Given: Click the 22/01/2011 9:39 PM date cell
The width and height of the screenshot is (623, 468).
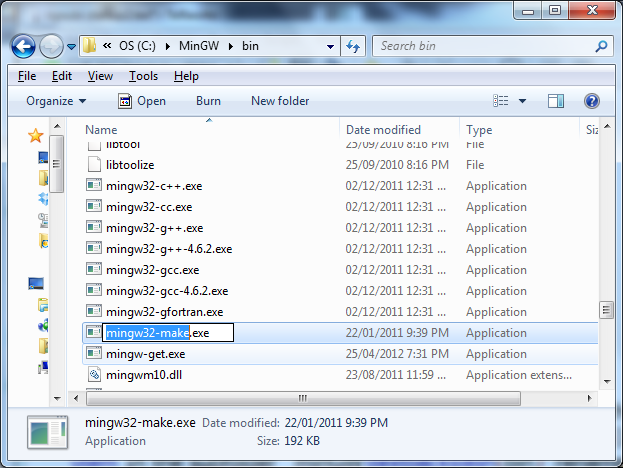Looking at the screenshot, I should coord(397,333).
